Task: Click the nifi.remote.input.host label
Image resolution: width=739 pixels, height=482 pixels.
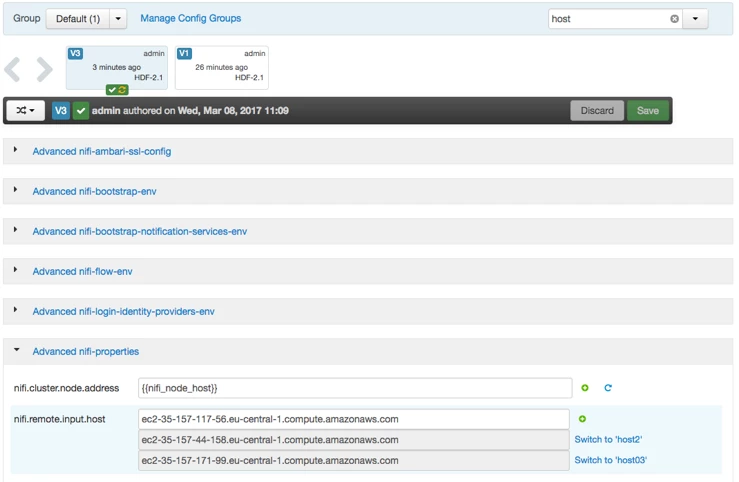Action: [x=59, y=419]
